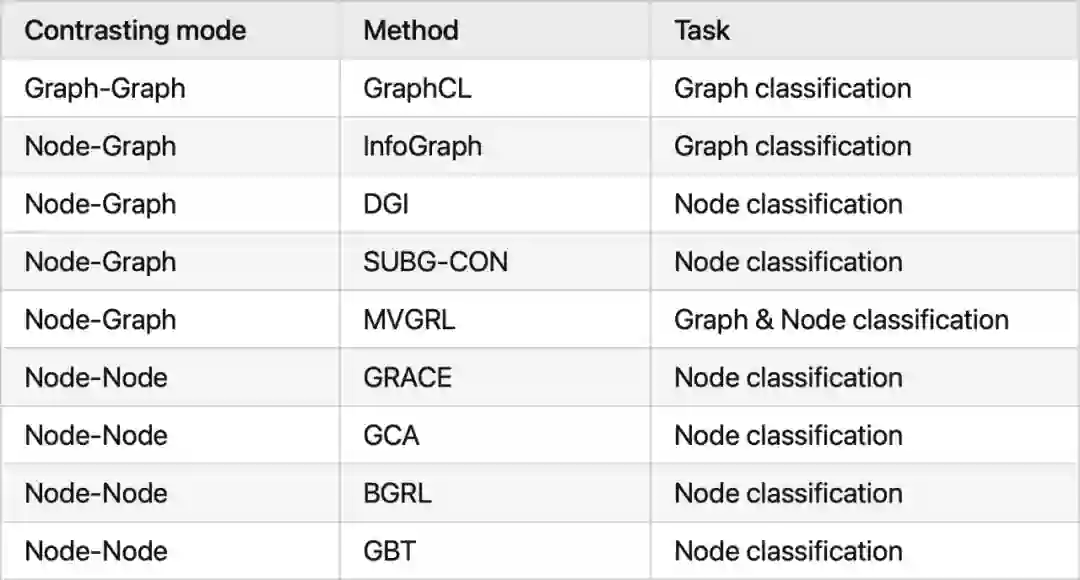
Task: Click Node-Graph cell in the MVGRL row
Action: pos(100,320)
